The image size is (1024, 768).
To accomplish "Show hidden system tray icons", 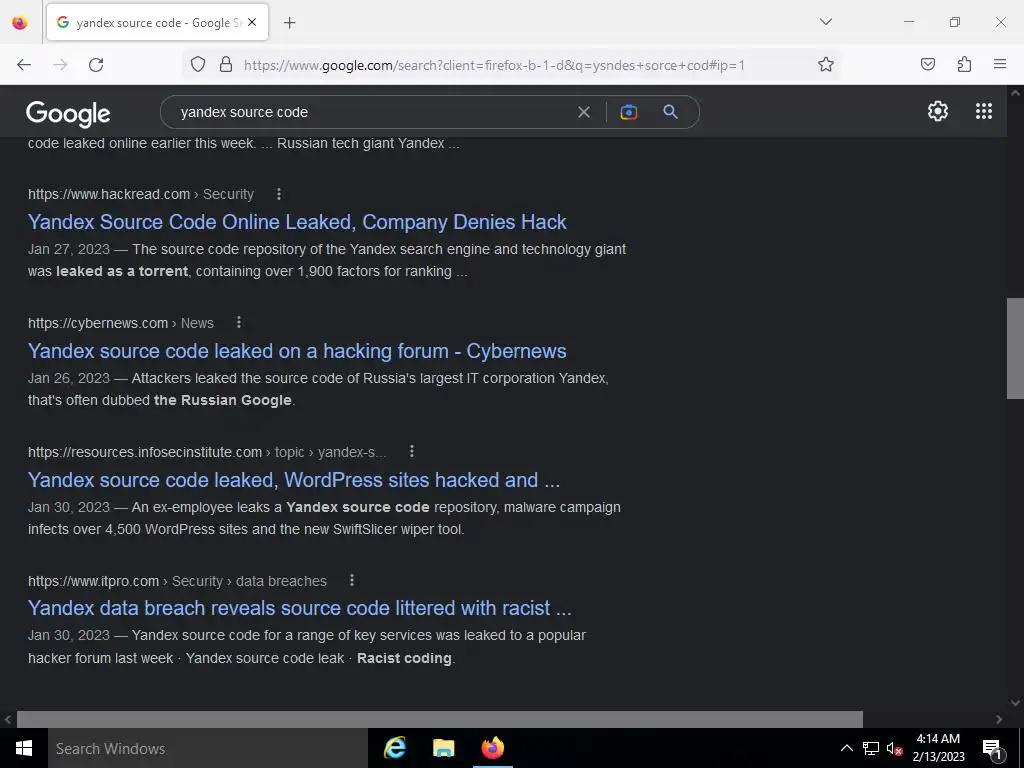I will click(846, 748).
